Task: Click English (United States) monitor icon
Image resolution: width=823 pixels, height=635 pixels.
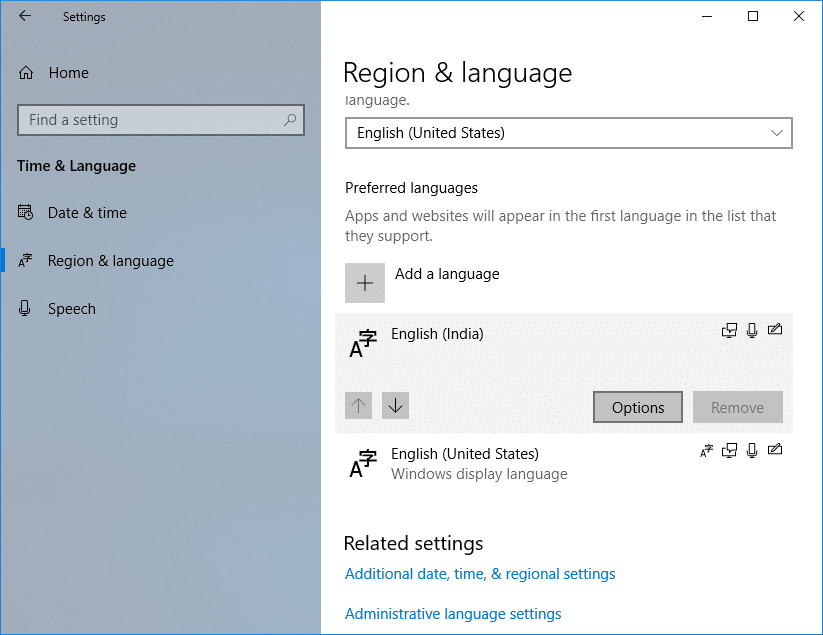Action: 729,451
